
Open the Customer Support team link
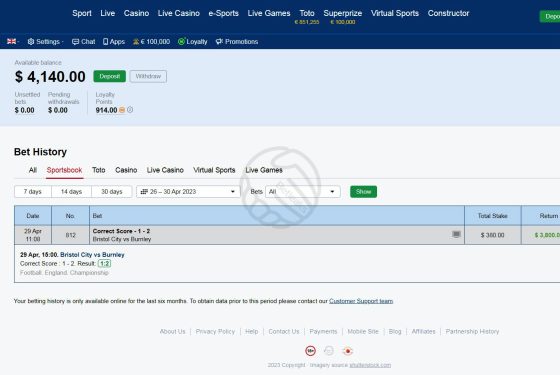tap(361, 301)
